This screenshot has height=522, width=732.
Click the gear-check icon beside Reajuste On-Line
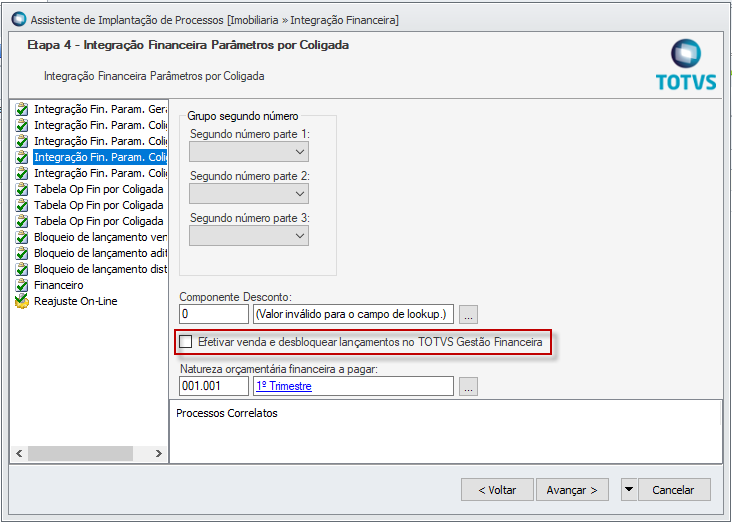[x=22, y=301]
